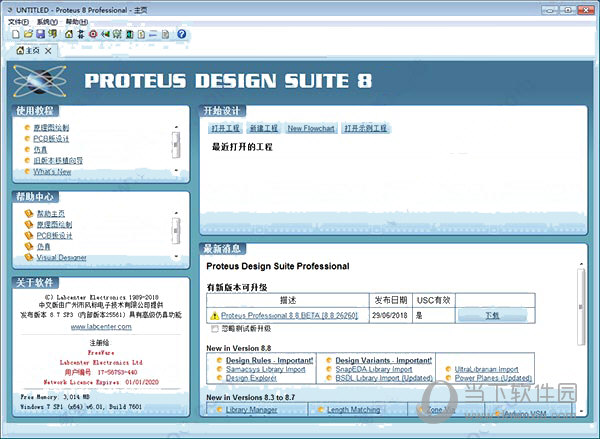
Task: Open the 原理图绘制 tutorial link
Action: tap(51, 128)
